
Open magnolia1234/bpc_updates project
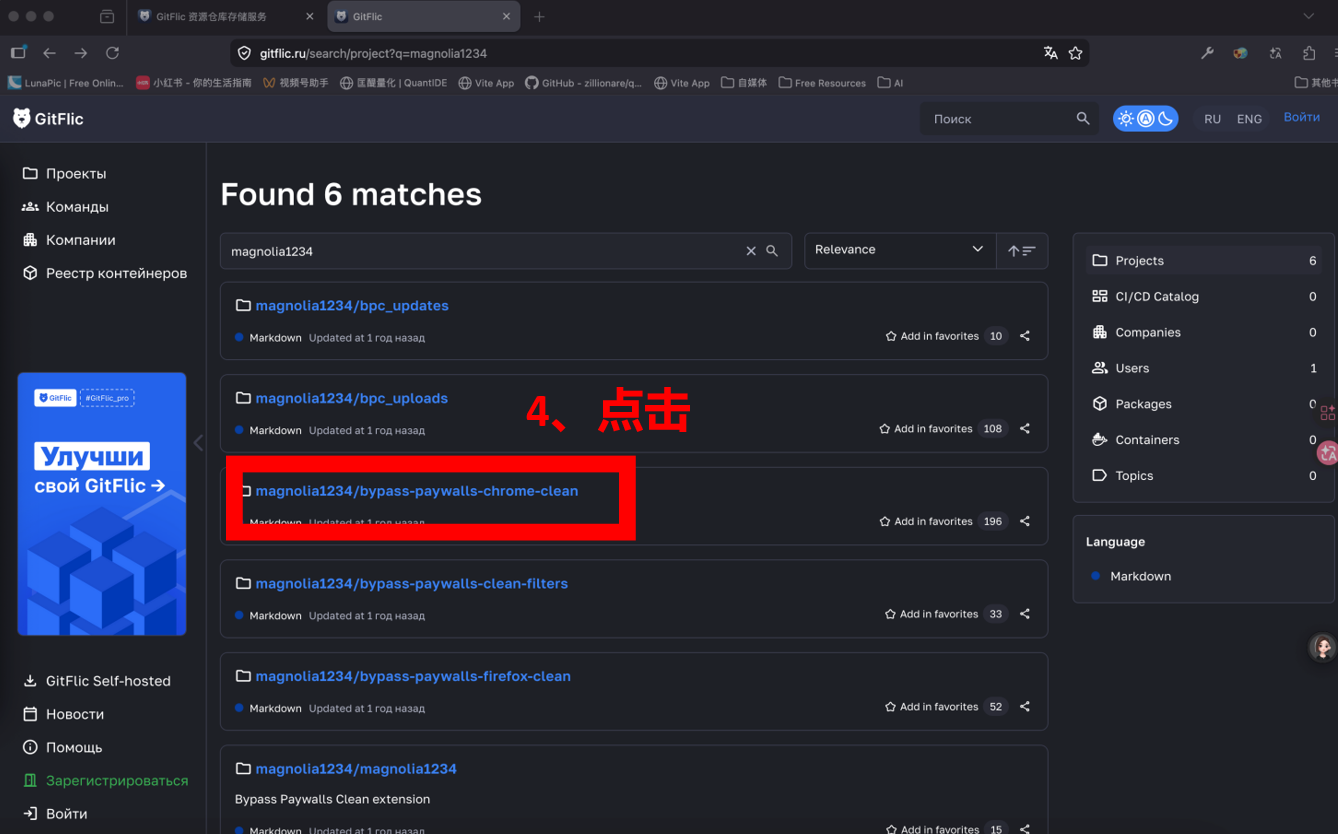(352, 305)
